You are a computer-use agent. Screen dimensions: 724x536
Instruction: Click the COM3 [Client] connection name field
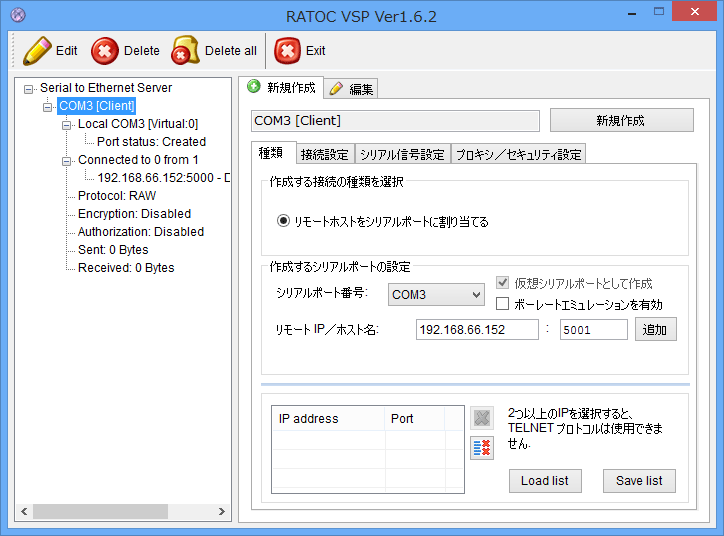(395, 120)
